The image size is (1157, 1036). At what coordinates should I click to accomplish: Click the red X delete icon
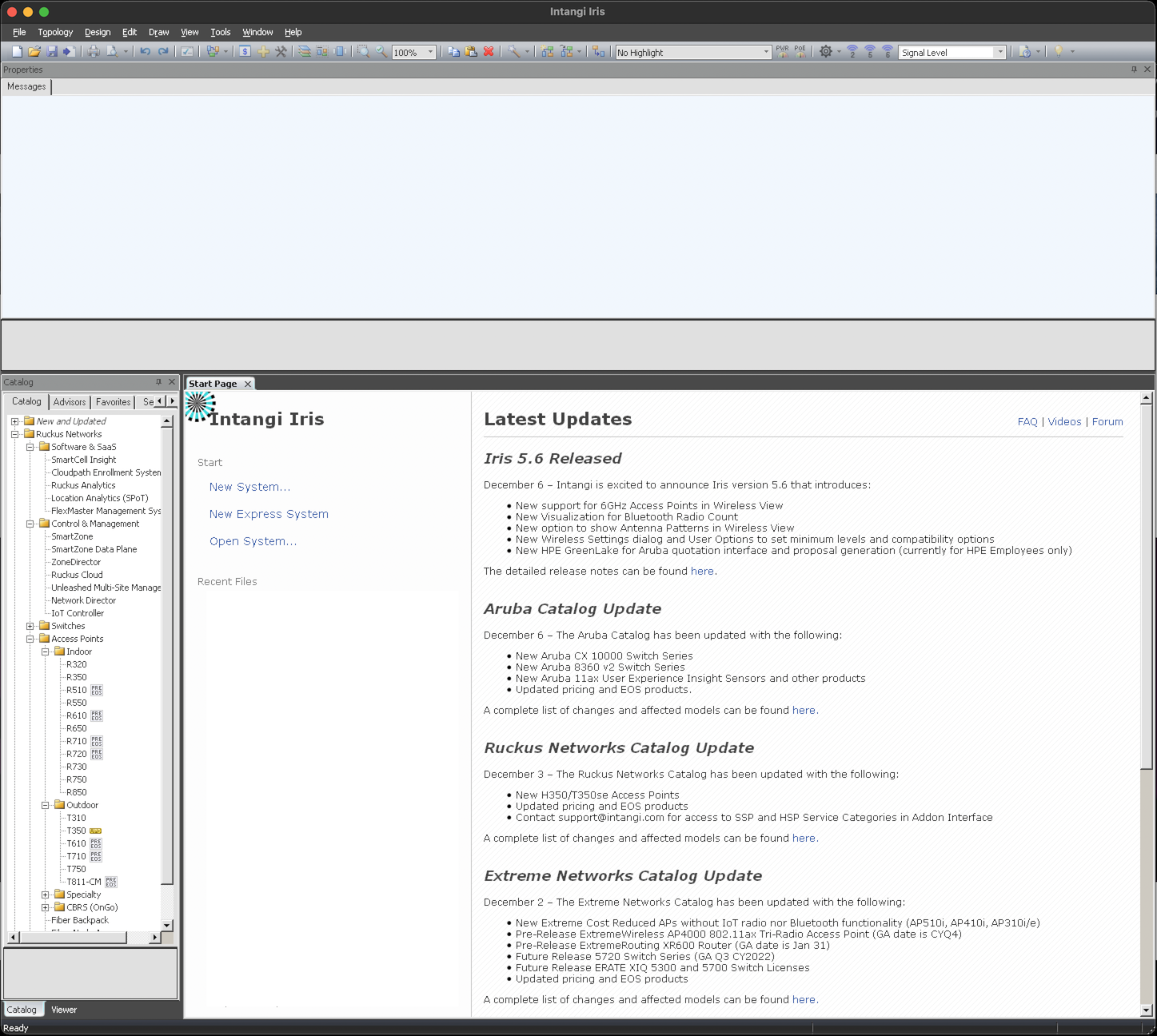[489, 52]
